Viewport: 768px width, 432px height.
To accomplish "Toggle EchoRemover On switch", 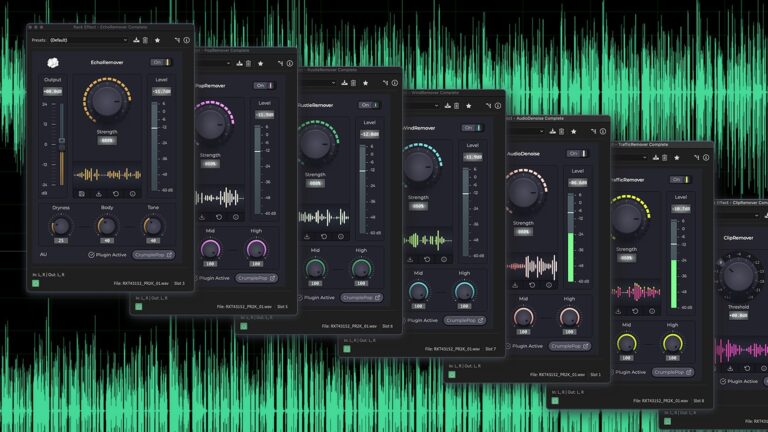I will [x=161, y=63].
